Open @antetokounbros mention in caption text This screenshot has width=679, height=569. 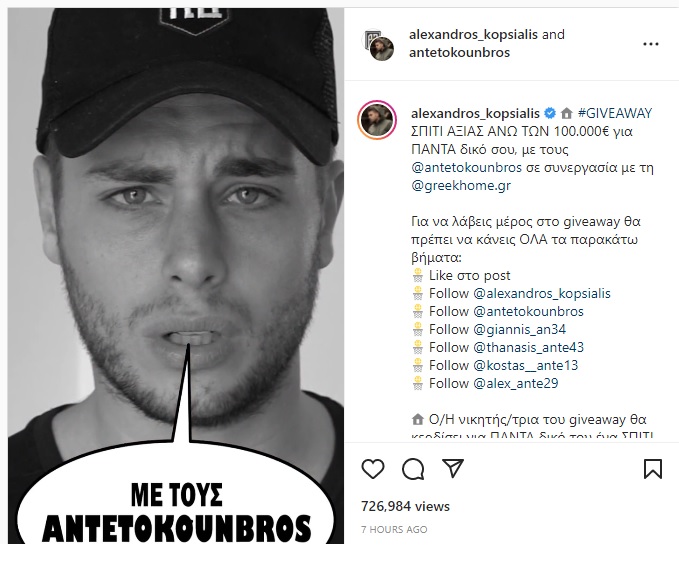click(466, 168)
